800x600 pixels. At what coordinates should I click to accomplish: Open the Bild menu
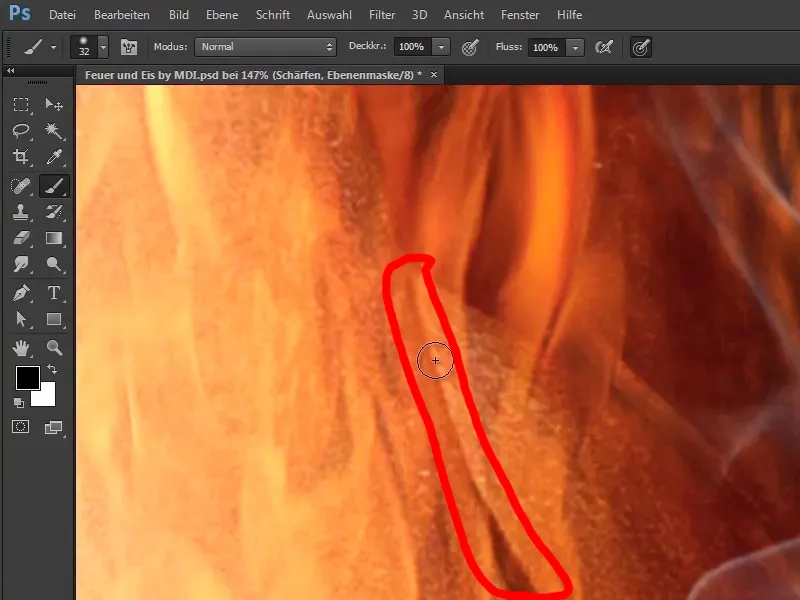(179, 15)
